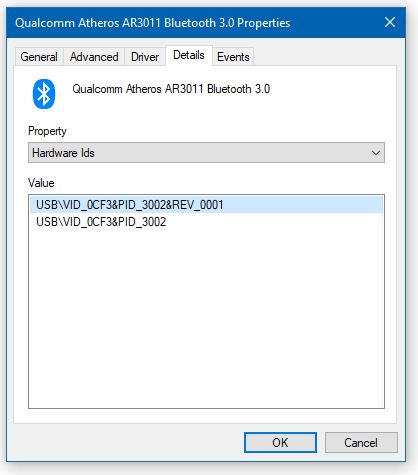Show the Events tab
This screenshot has width=418, height=475.
233,57
